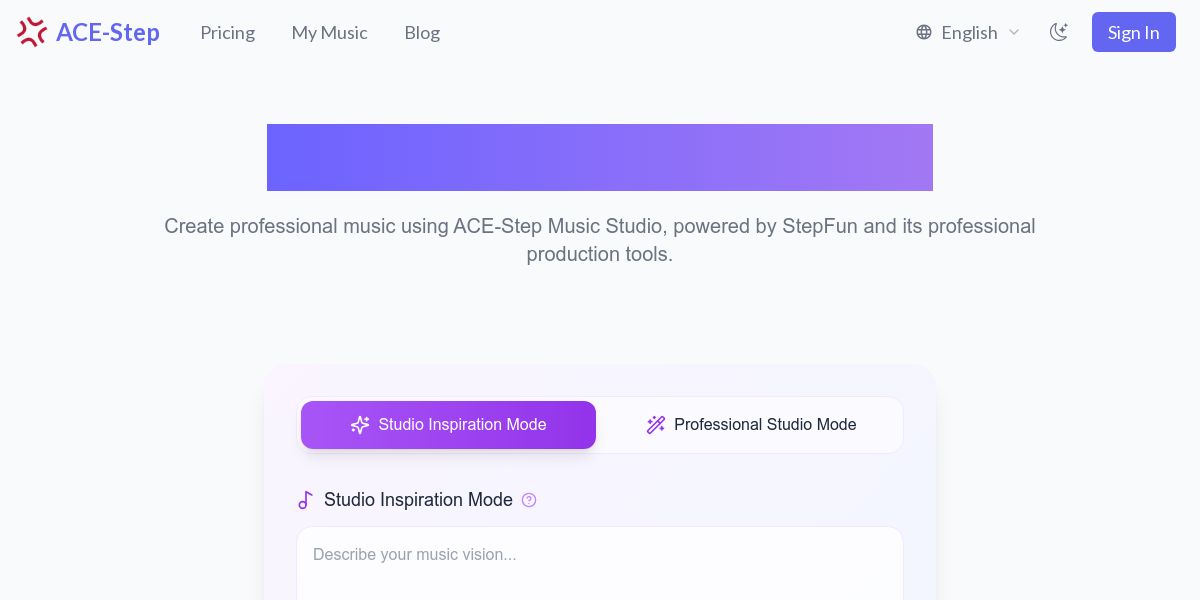
Task: Open the Blog link
Action: (x=422, y=32)
